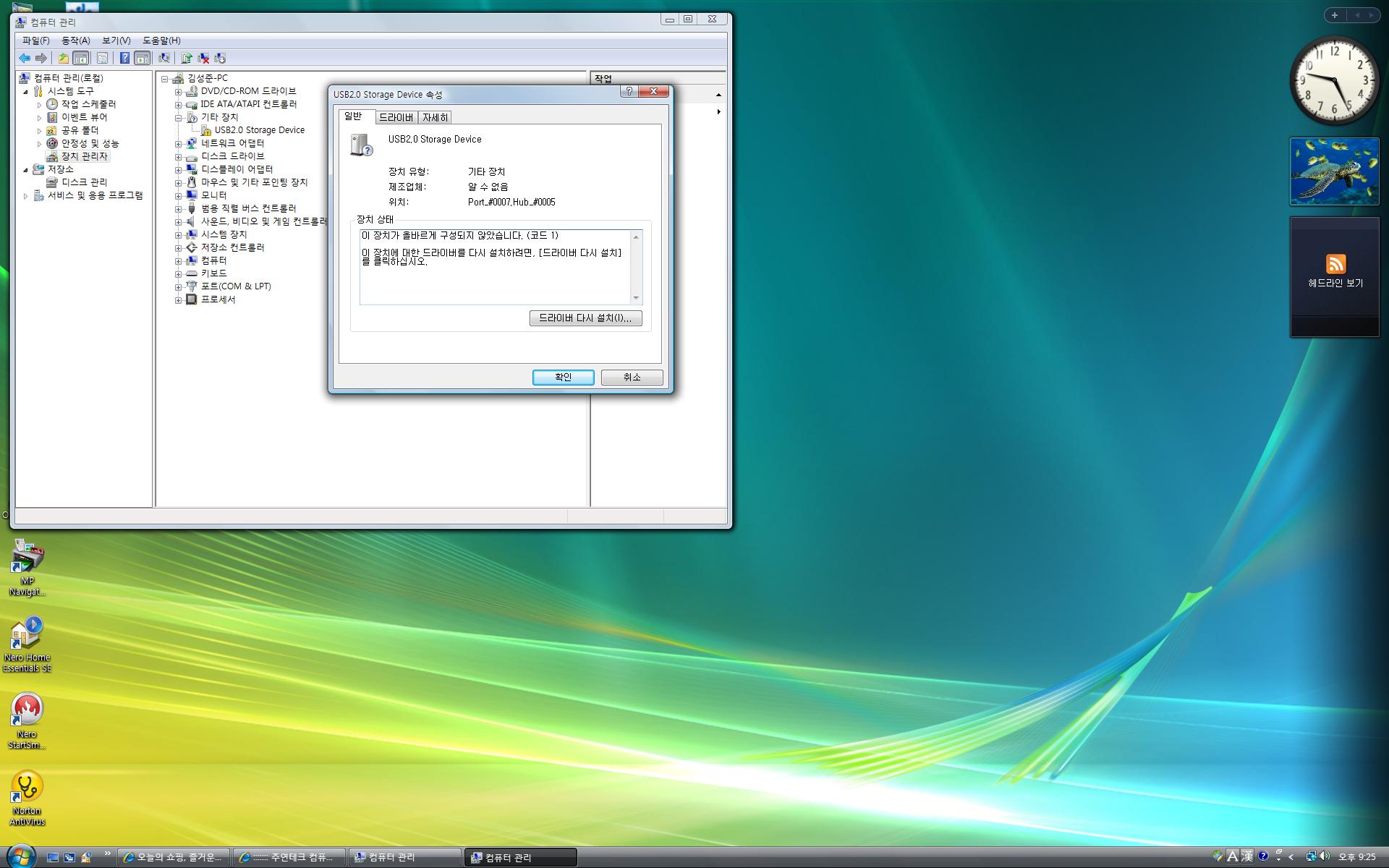This screenshot has height=868, width=1389.
Task: Select 이벤트 뷰어 in left tree
Action: click(84, 117)
